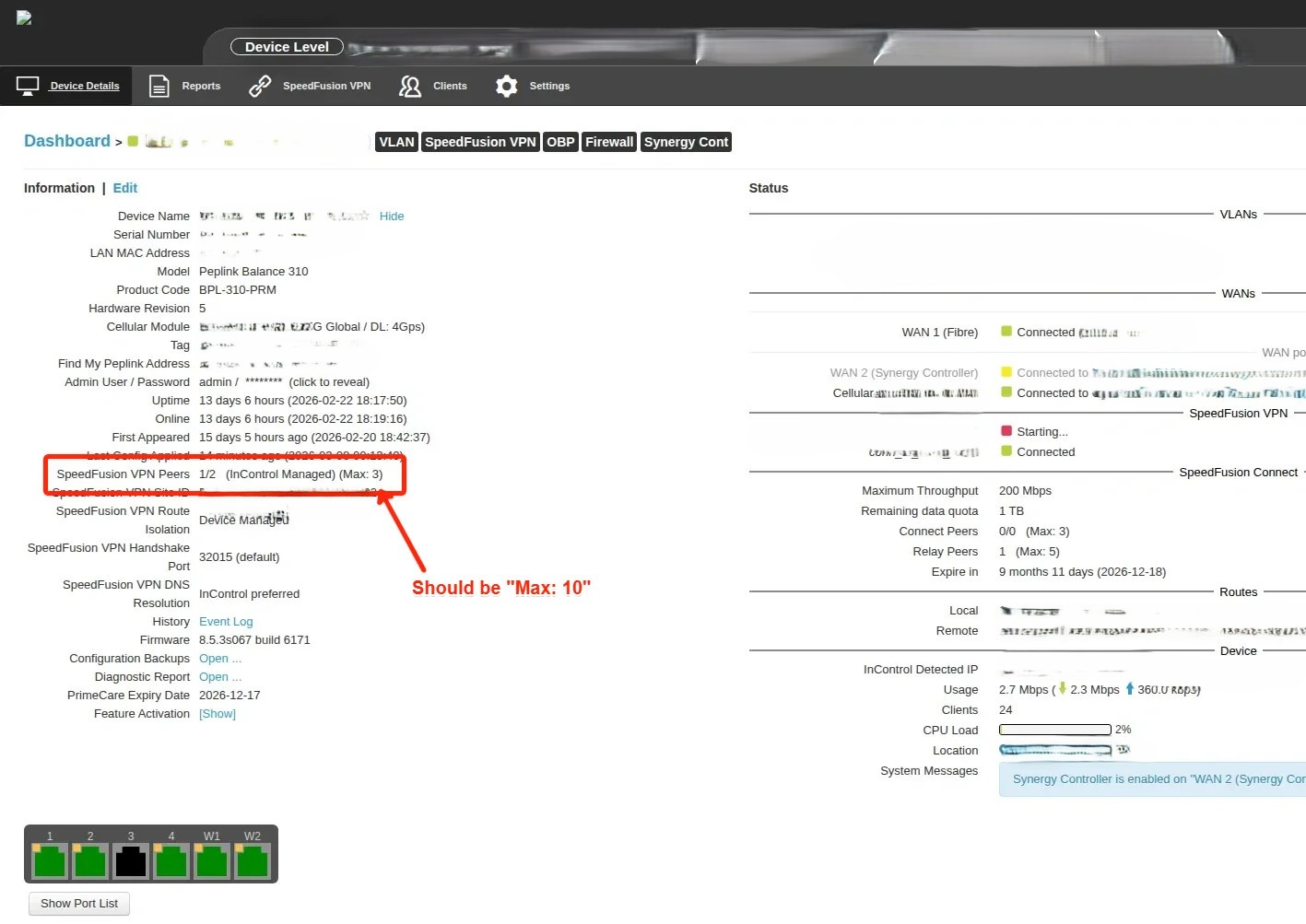Image resolution: width=1306 pixels, height=924 pixels.
Task: Click the CPU Load progress bar
Action: pyautogui.click(x=1054, y=730)
